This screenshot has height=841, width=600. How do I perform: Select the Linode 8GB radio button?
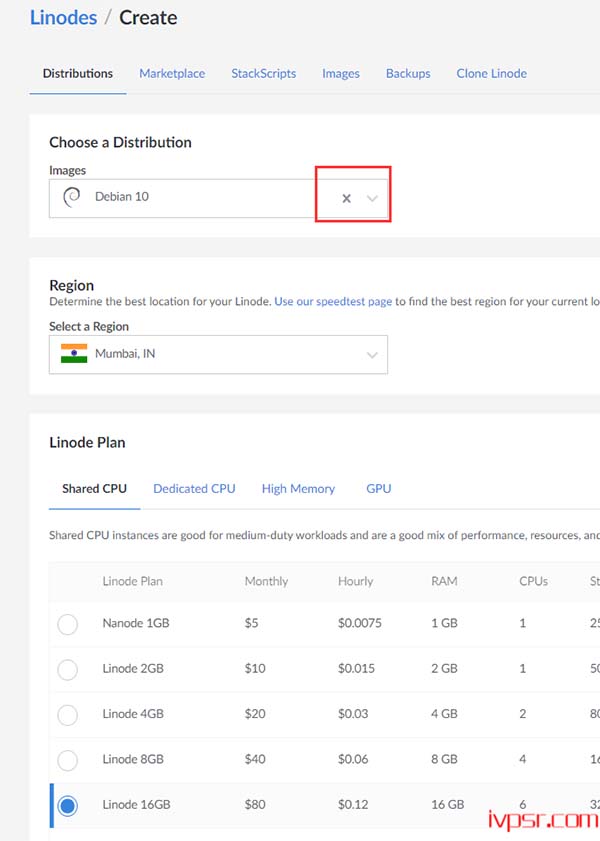pyautogui.click(x=68, y=760)
